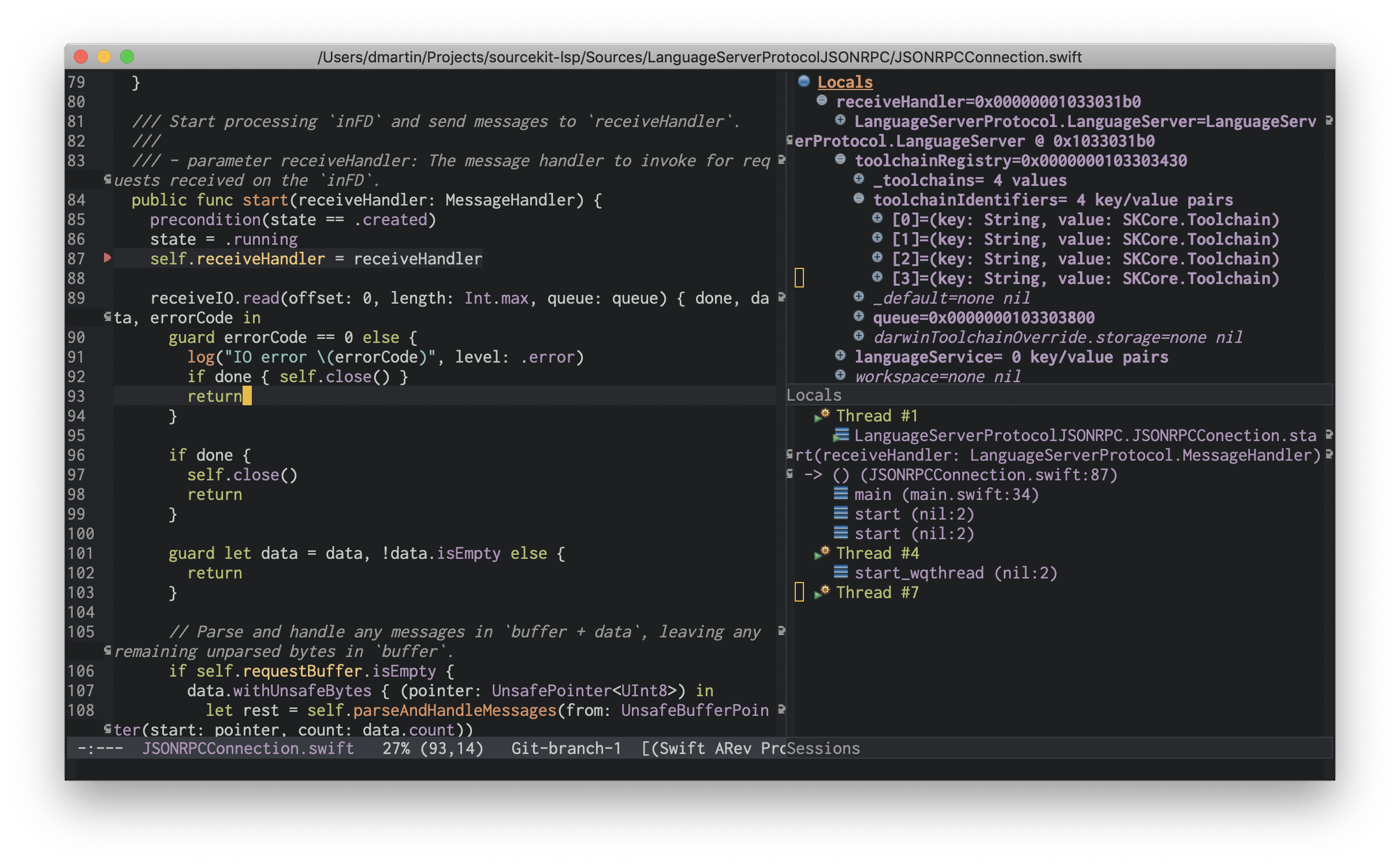Click the main (main.swift:34) stack frame icon
Screen dimensions: 1400x866
pyautogui.click(x=841, y=494)
